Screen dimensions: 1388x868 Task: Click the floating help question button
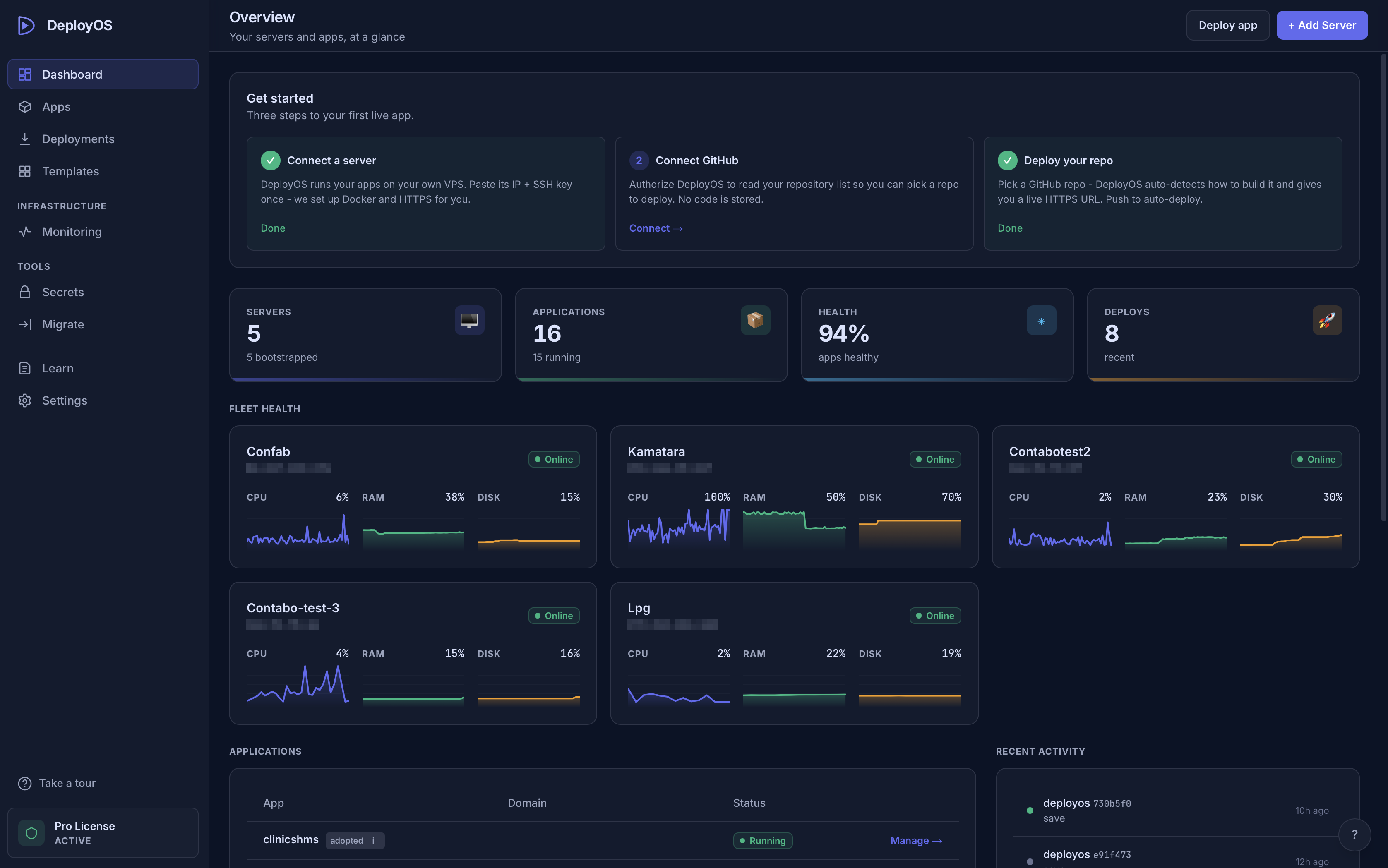(x=1355, y=835)
